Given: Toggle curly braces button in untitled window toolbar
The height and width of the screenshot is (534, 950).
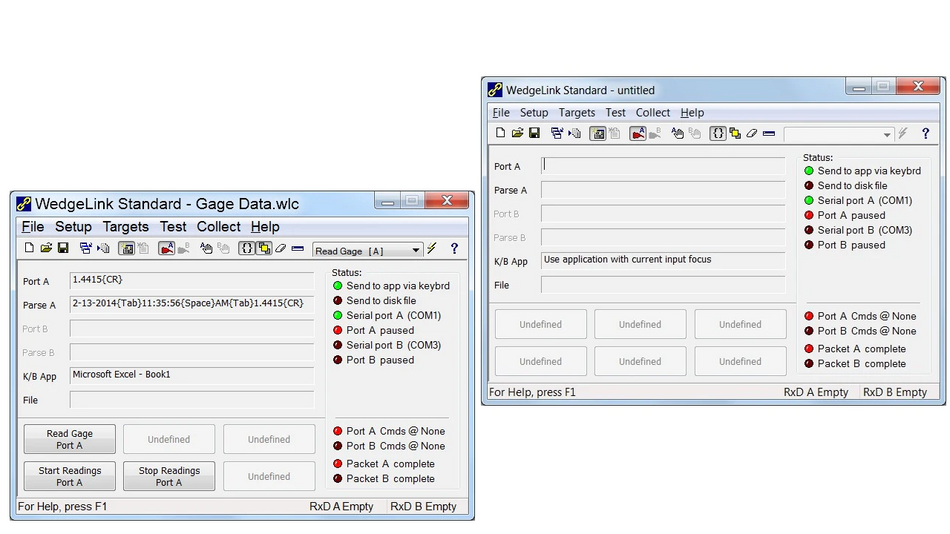Looking at the screenshot, I should [x=718, y=133].
